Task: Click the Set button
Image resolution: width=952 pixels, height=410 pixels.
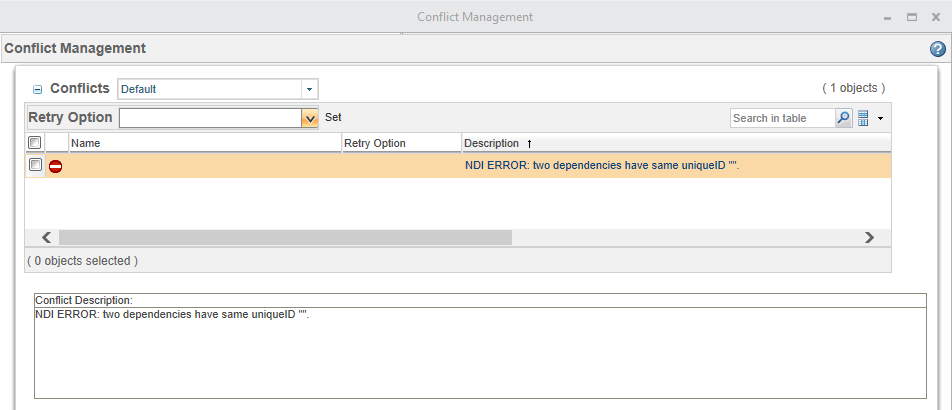Action: click(333, 117)
